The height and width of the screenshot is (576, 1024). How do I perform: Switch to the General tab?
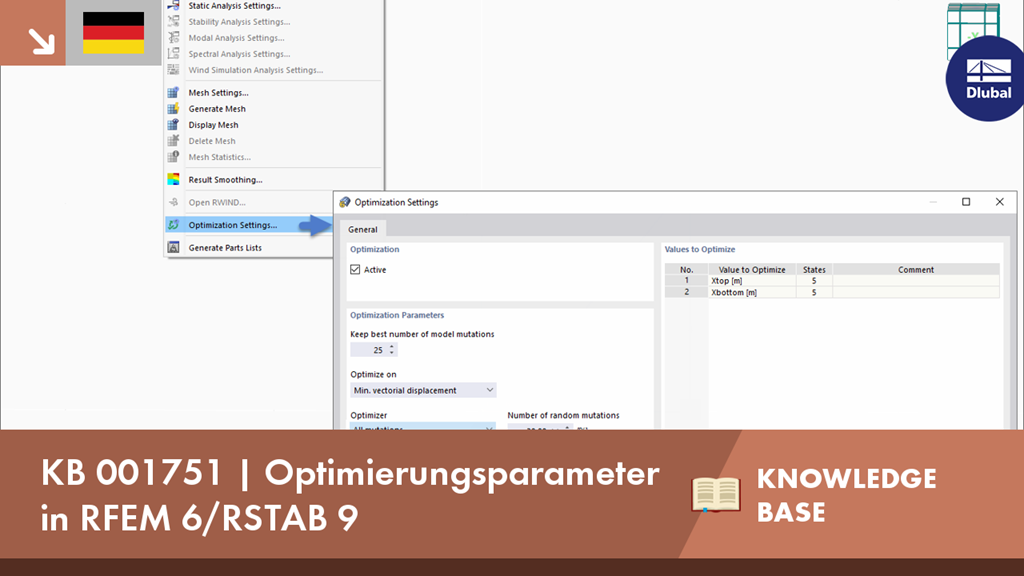tap(362, 229)
